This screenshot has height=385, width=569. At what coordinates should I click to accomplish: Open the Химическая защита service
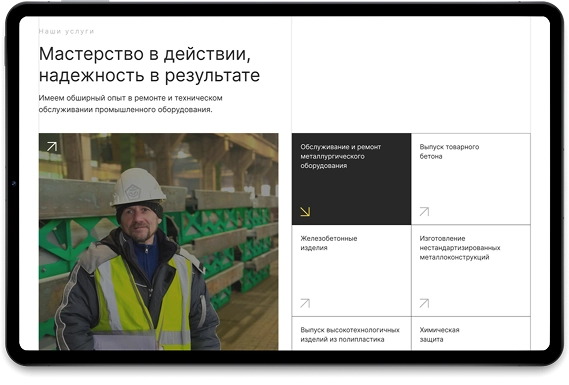pyautogui.click(x=471, y=333)
